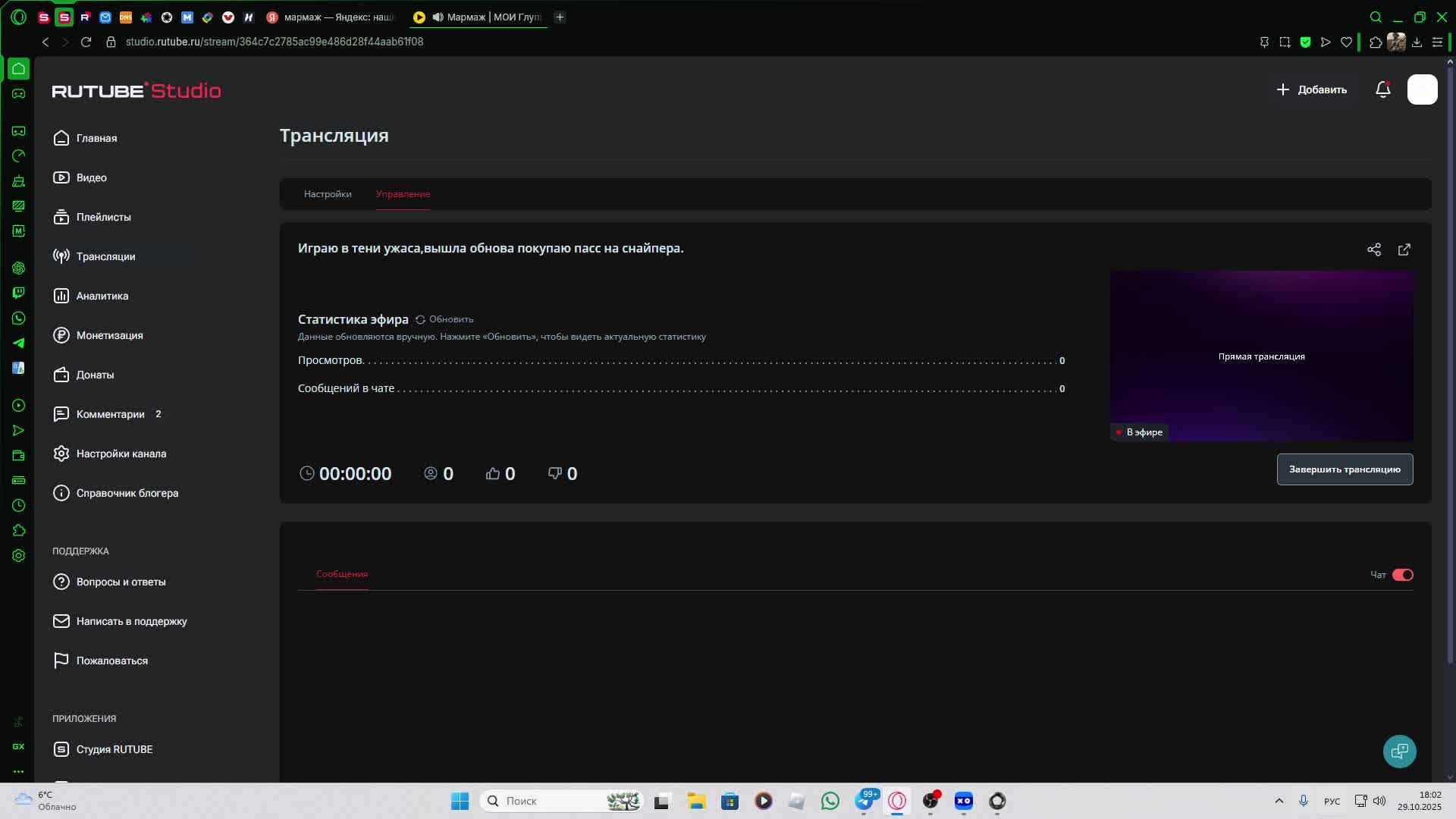Click the Обновить refresh statistics icon
Image resolution: width=1456 pixels, height=819 pixels.
click(421, 319)
